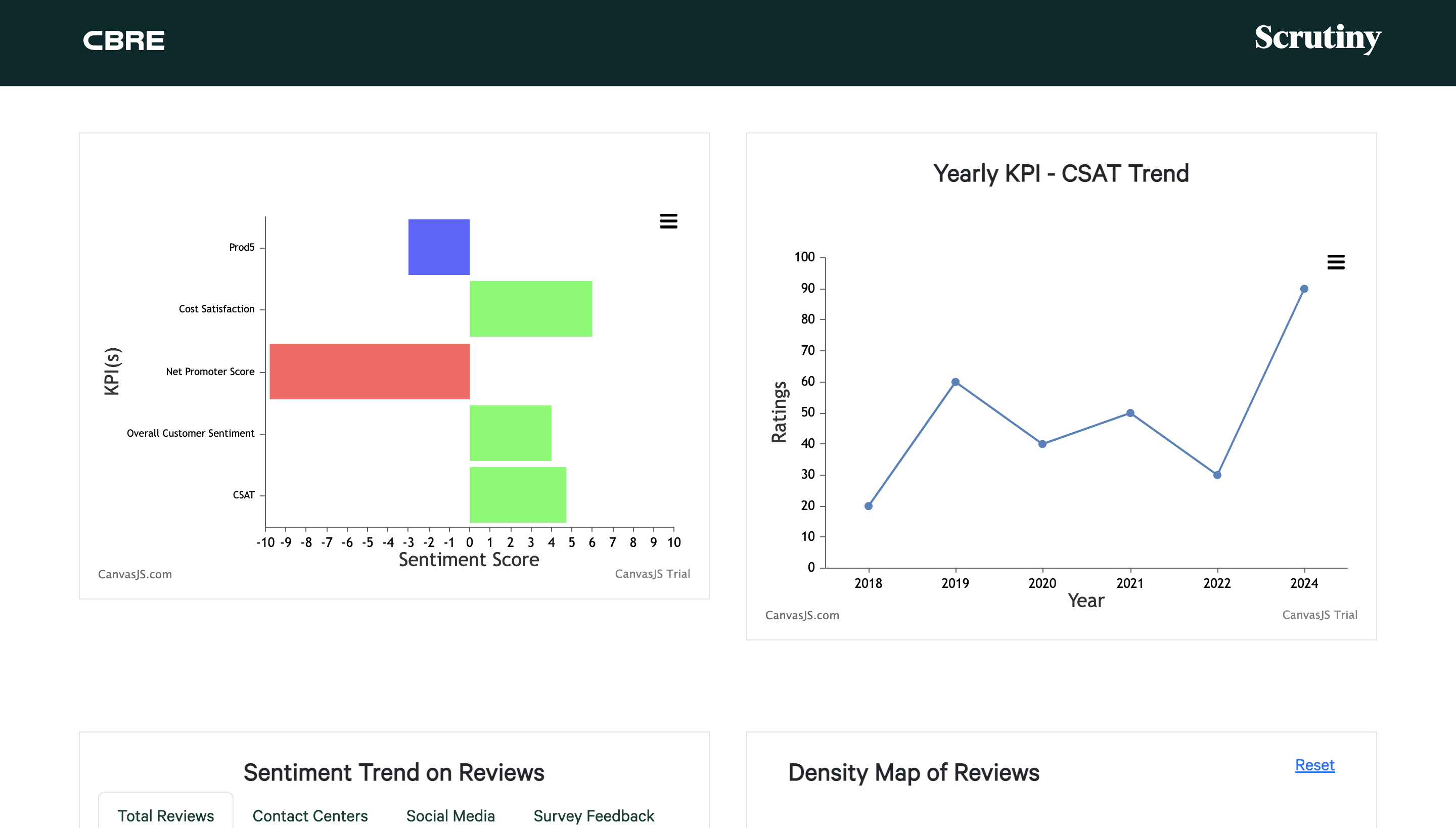Click the CBRE logo
1456x828 pixels.
(123, 41)
